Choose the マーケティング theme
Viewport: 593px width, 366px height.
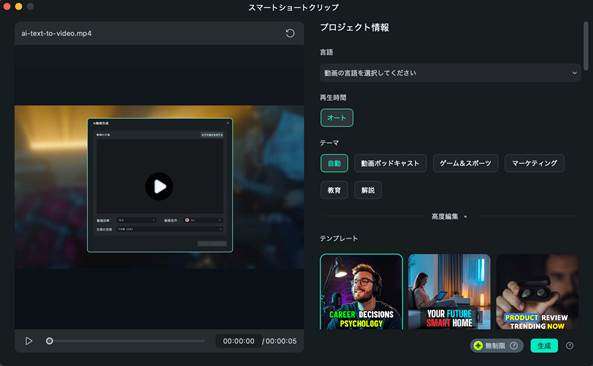point(534,163)
